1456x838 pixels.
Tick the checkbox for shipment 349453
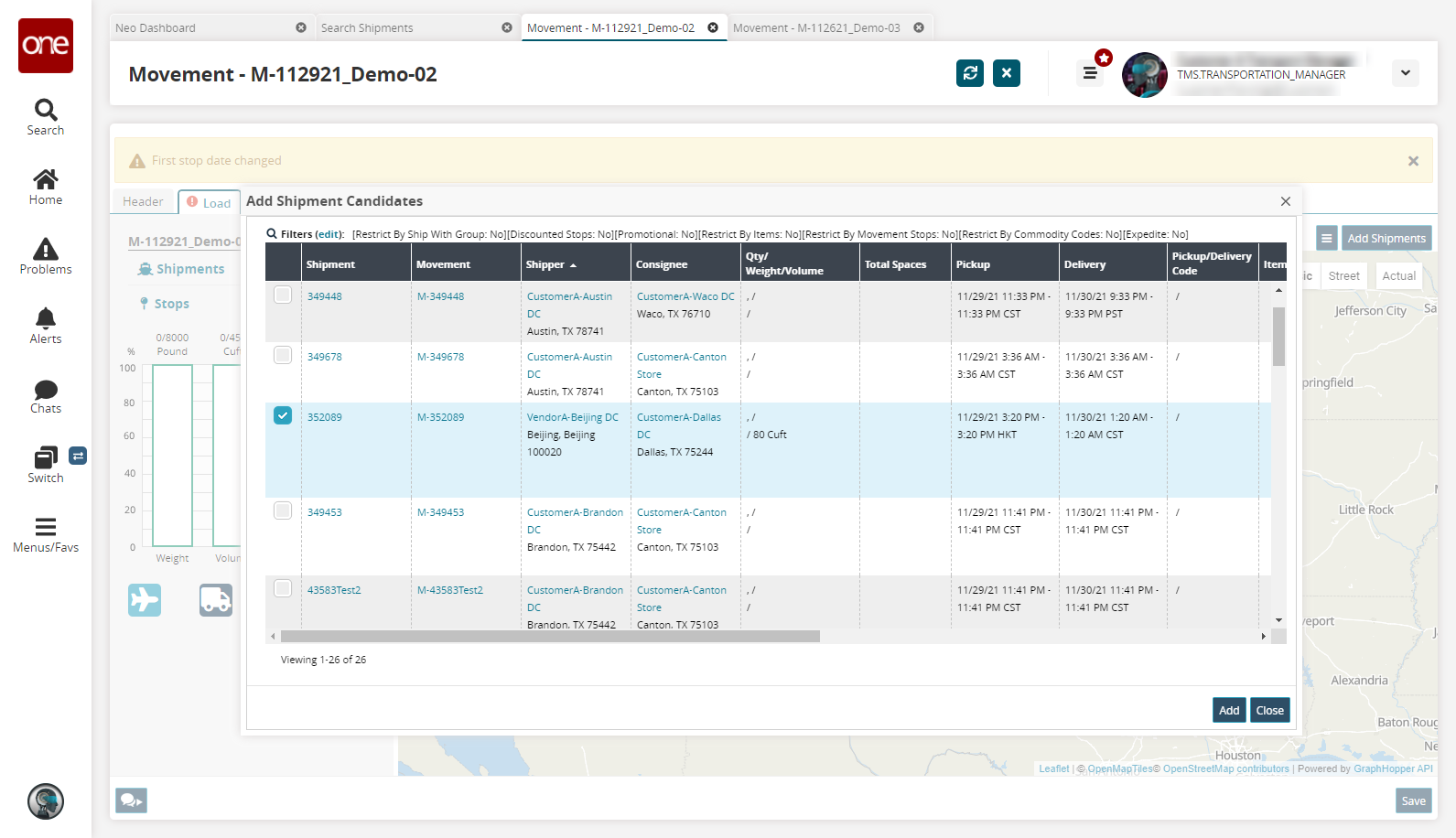coord(283,510)
